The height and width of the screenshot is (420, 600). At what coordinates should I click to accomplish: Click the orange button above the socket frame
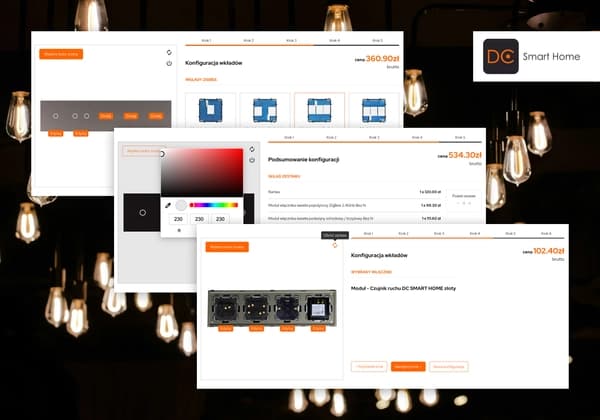point(228,246)
